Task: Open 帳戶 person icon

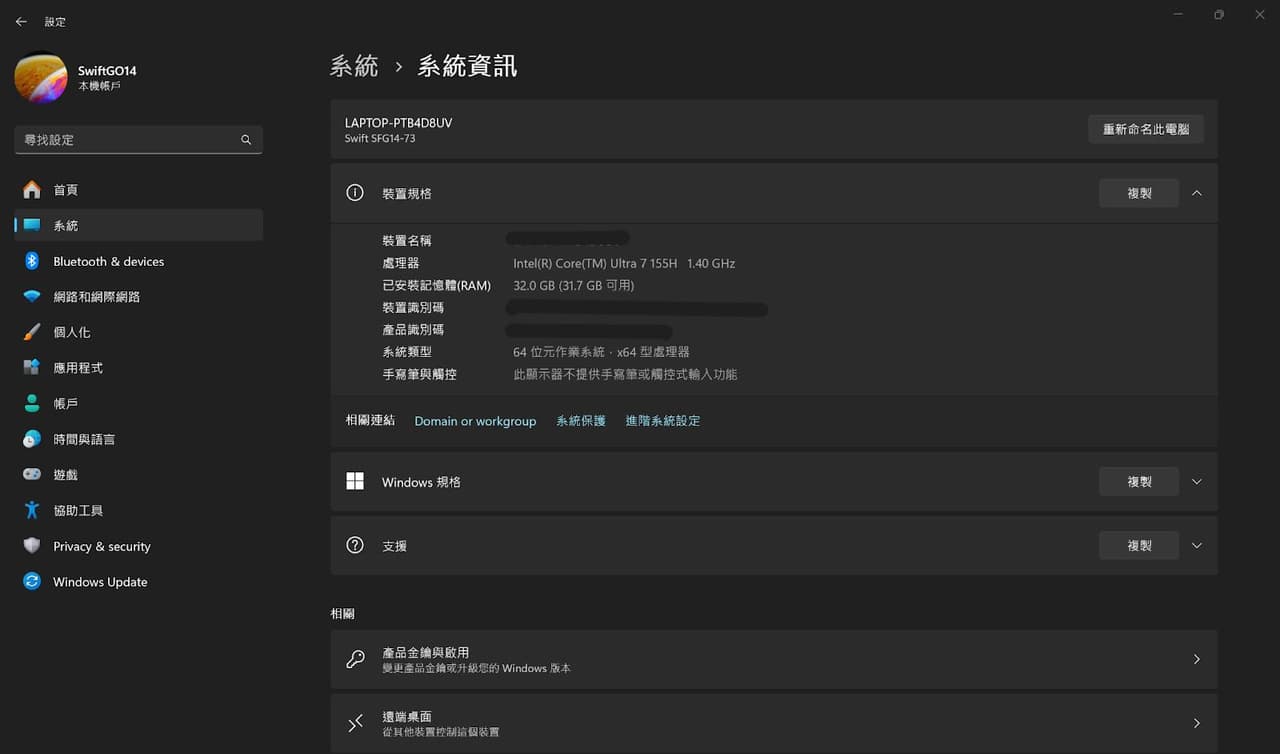Action: 32,404
